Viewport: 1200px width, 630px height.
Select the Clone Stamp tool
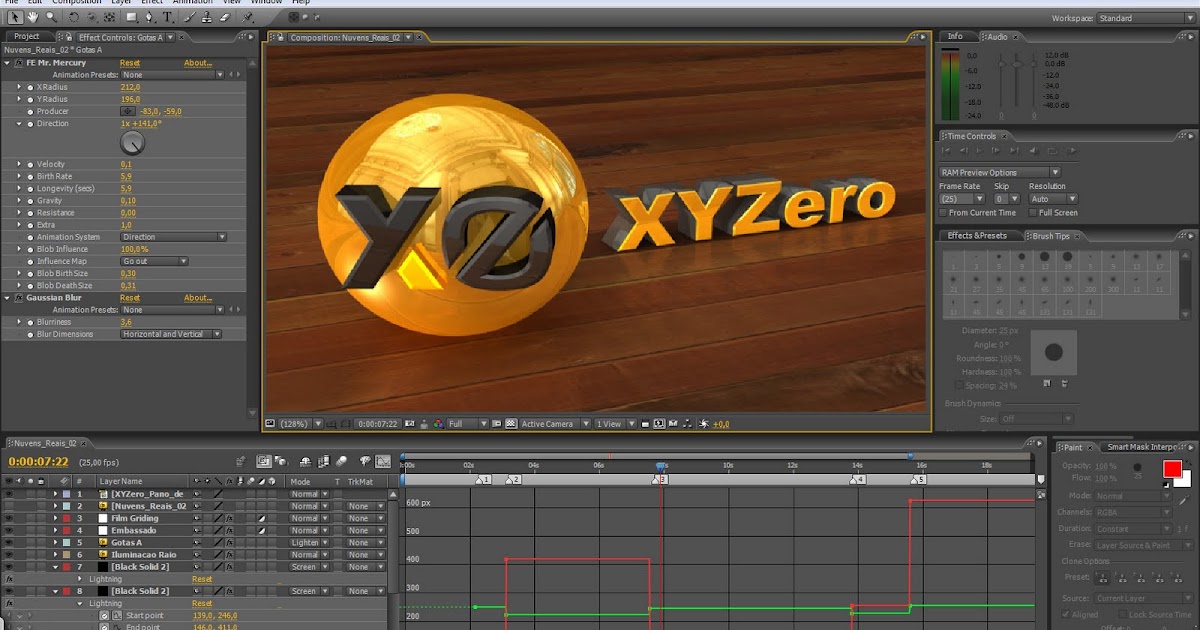(207, 17)
